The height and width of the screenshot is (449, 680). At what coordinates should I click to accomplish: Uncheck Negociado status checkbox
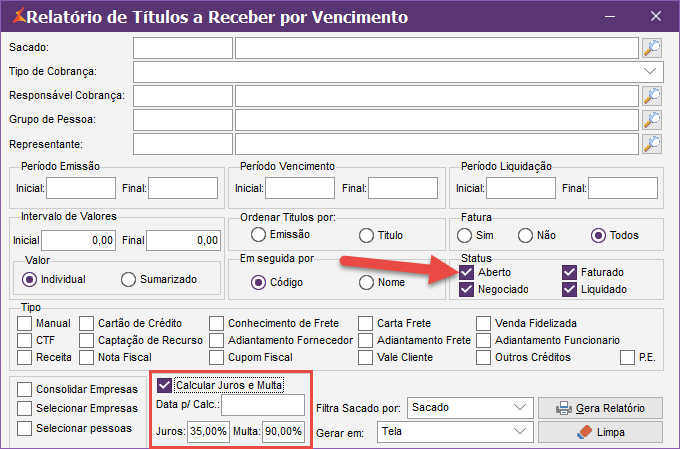tap(466, 289)
